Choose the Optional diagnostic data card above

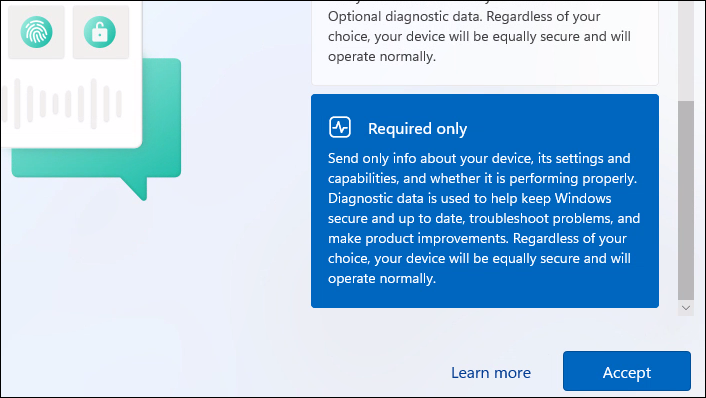point(485,41)
